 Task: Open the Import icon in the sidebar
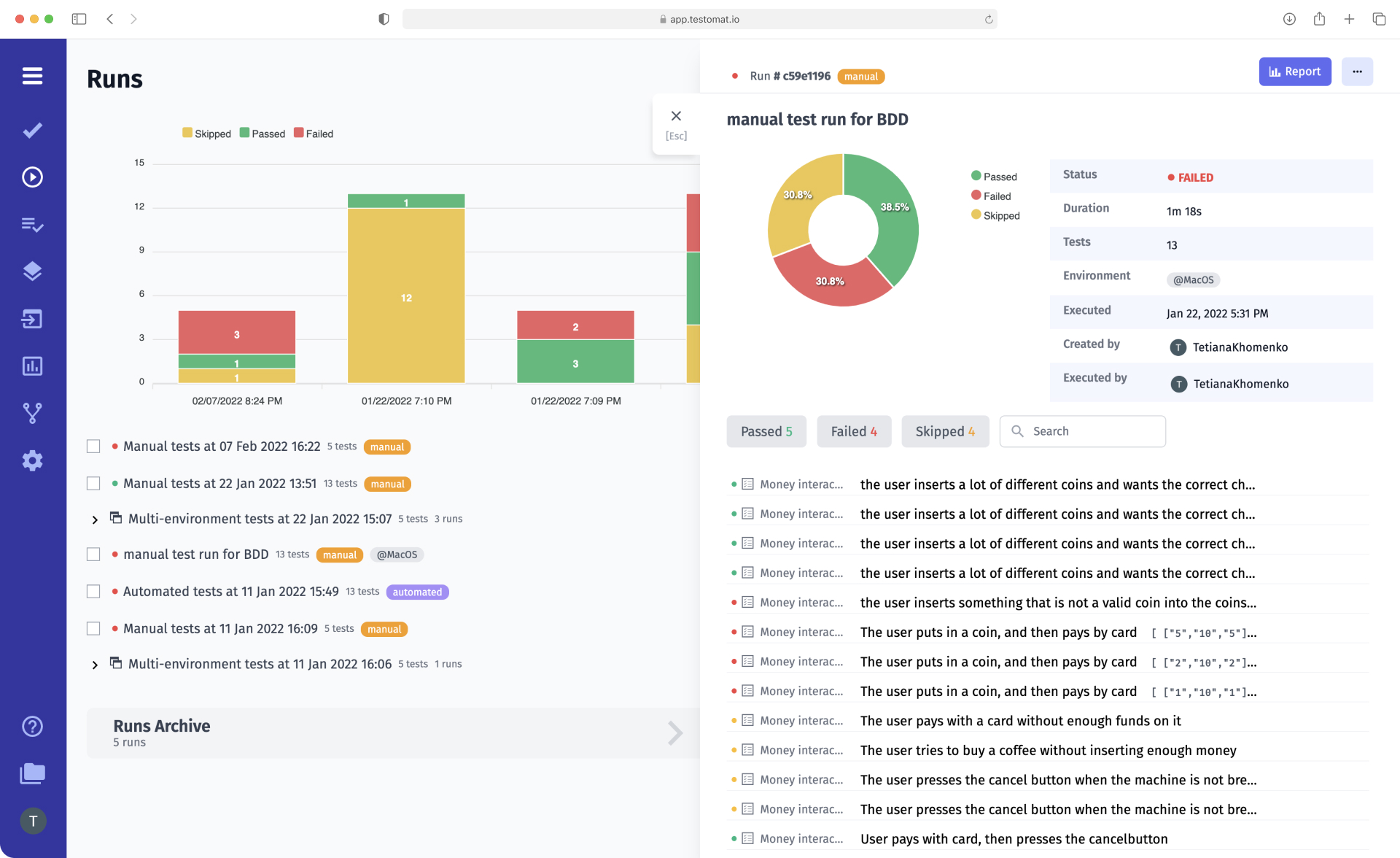33,319
